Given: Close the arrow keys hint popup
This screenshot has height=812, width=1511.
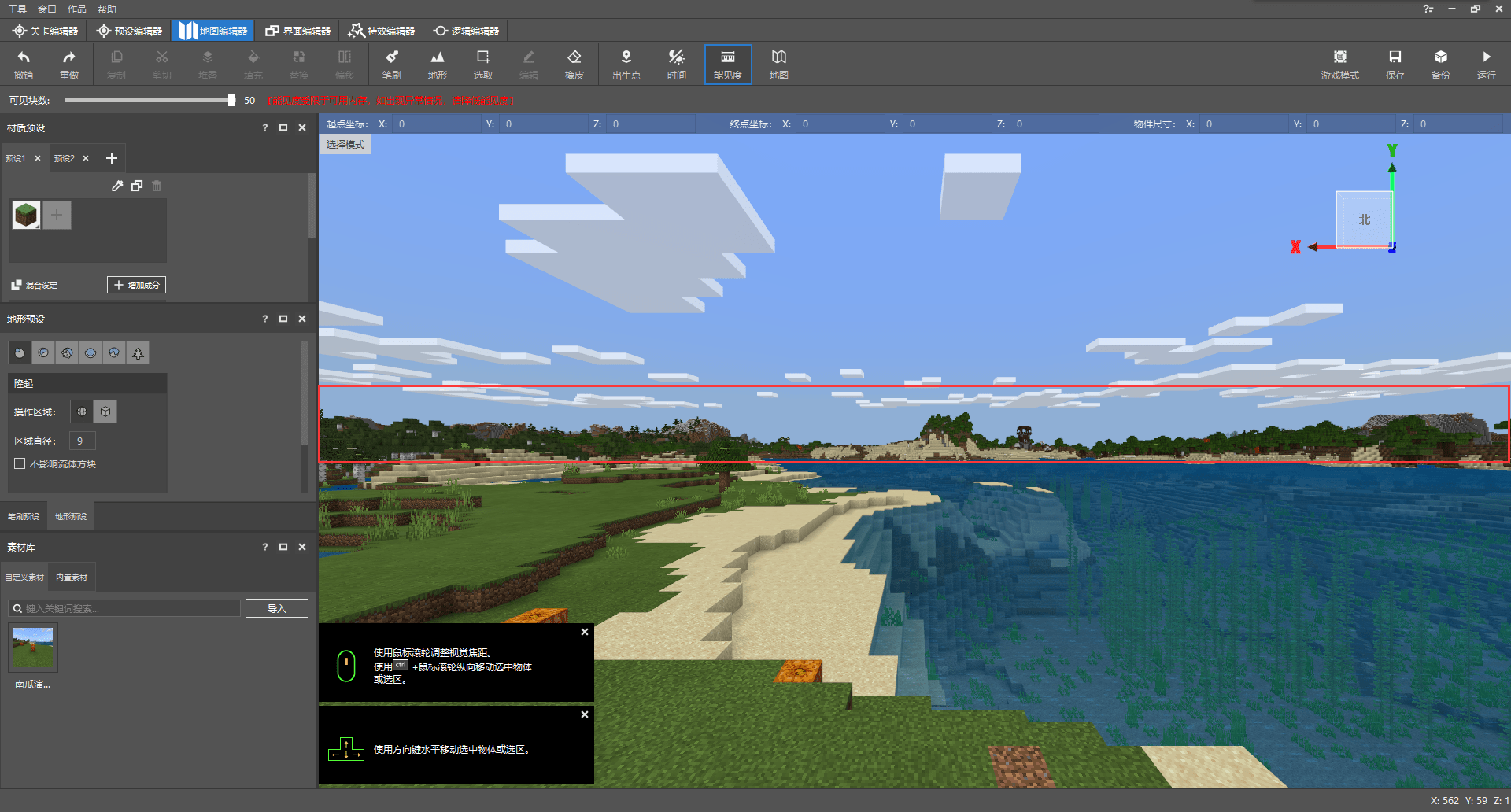Looking at the screenshot, I should point(585,714).
